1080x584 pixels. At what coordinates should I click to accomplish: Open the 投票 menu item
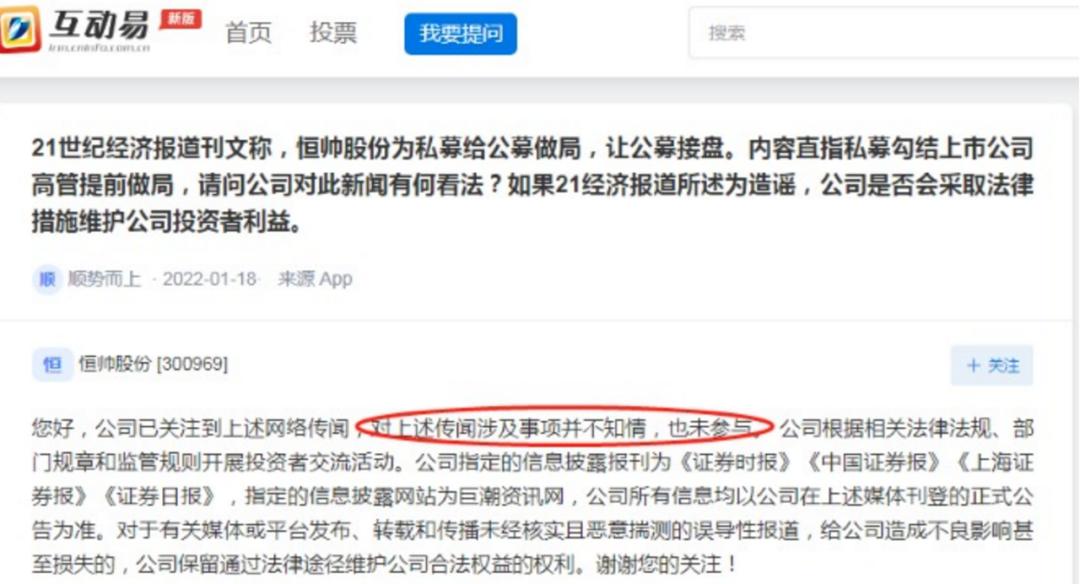(x=333, y=32)
